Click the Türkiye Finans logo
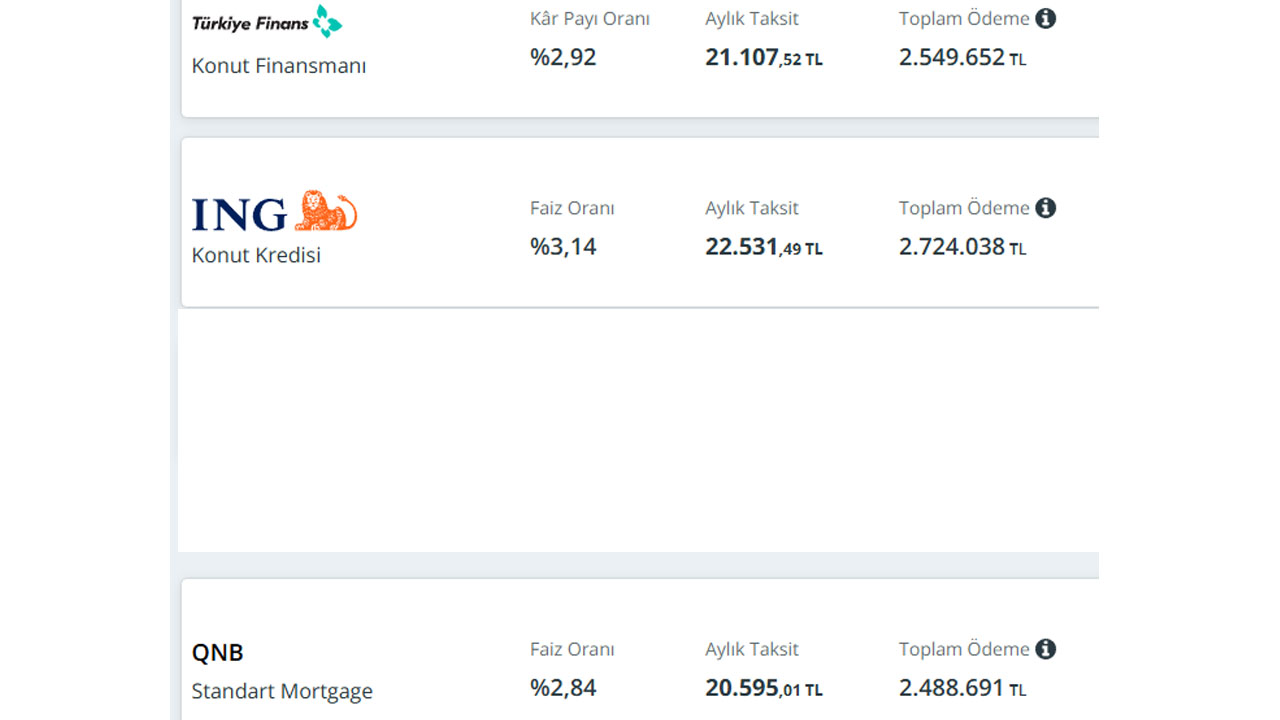Screen dimensions: 1280x720 (x=267, y=21)
